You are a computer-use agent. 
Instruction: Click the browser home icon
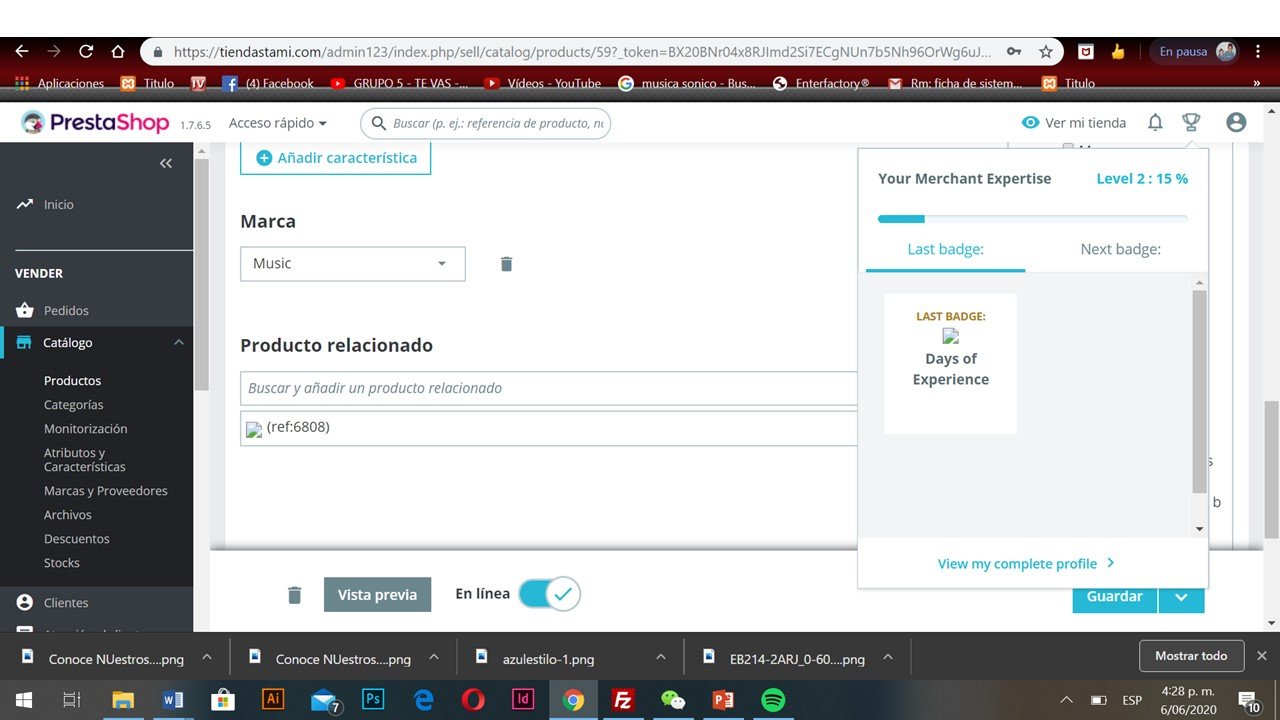point(118,51)
